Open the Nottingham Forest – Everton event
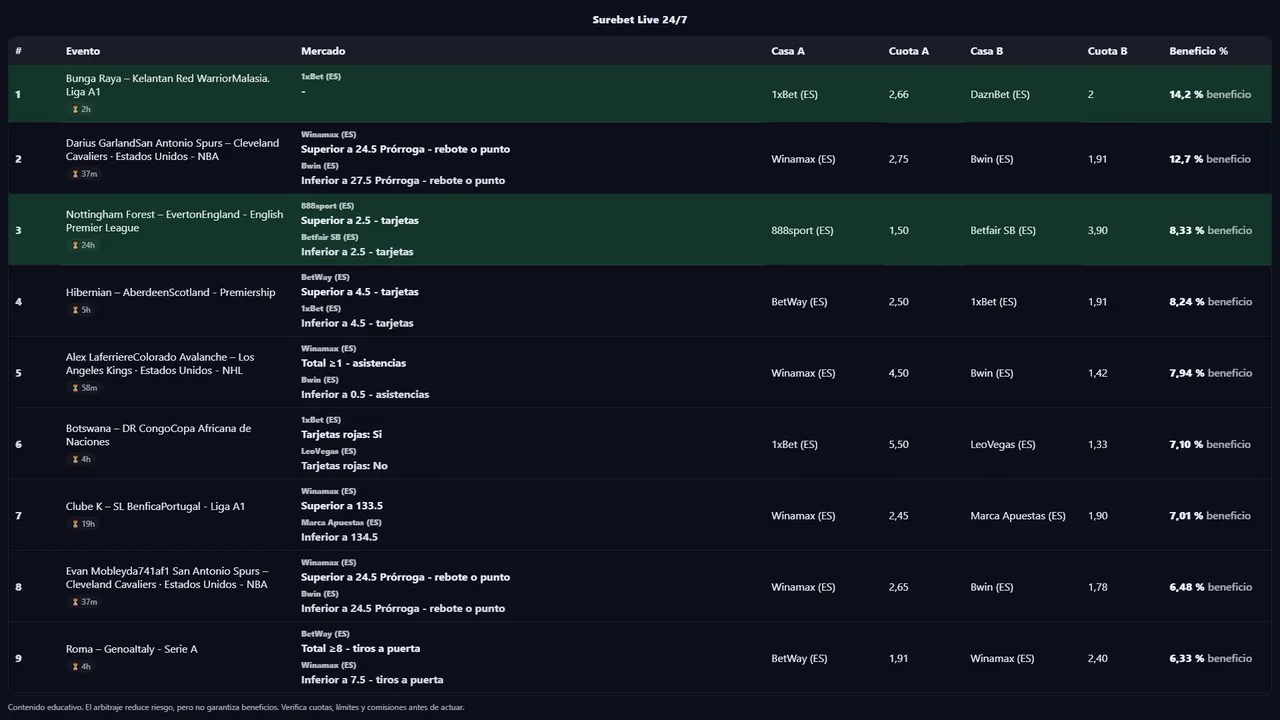Viewport: 1280px width, 720px height. (174, 221)
